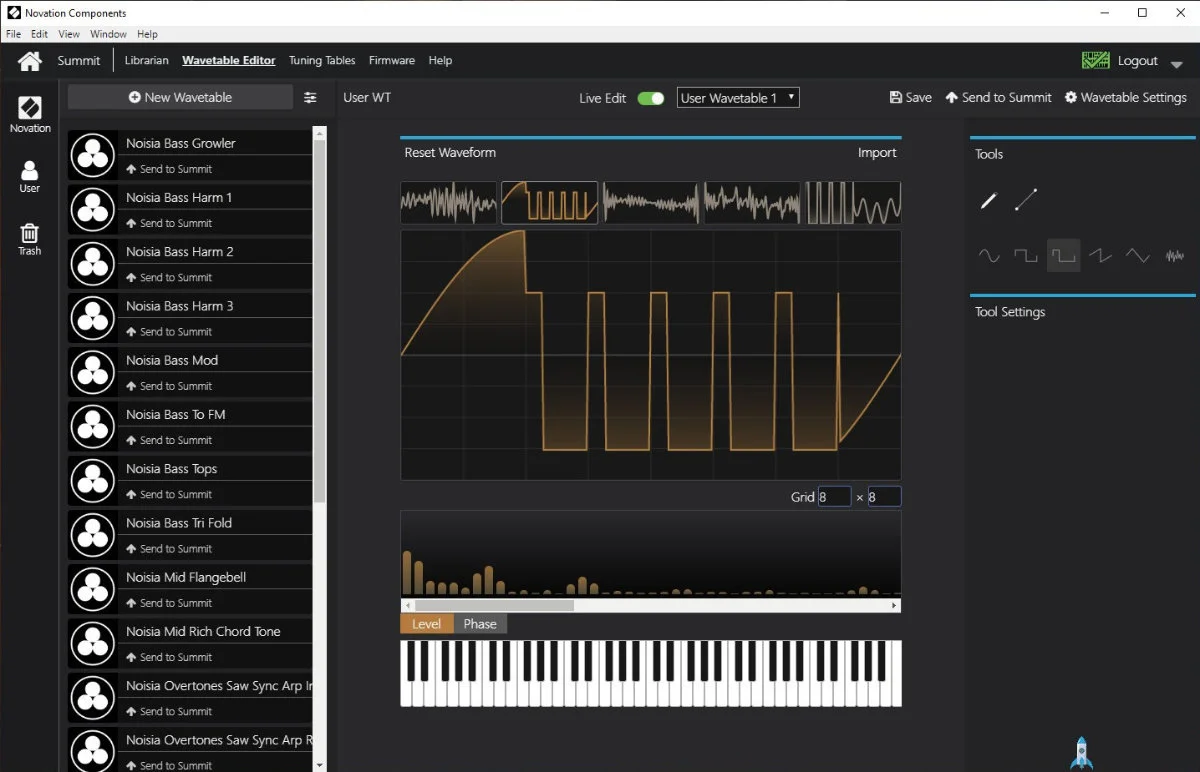This screenshot has width=1200, height=772.
Task: Select the Line draw tool
Action: coord(1025,201)
